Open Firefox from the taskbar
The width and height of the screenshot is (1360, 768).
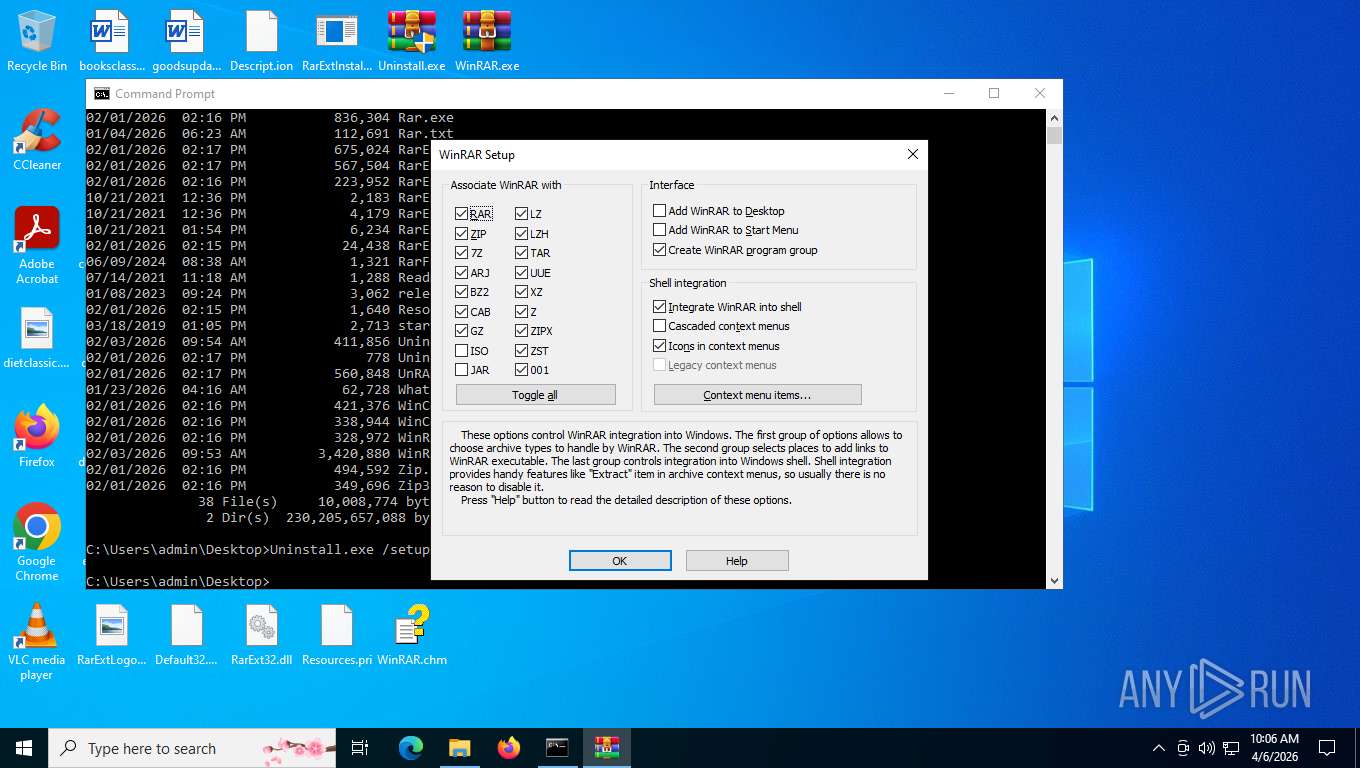click(x=509, y=748)
